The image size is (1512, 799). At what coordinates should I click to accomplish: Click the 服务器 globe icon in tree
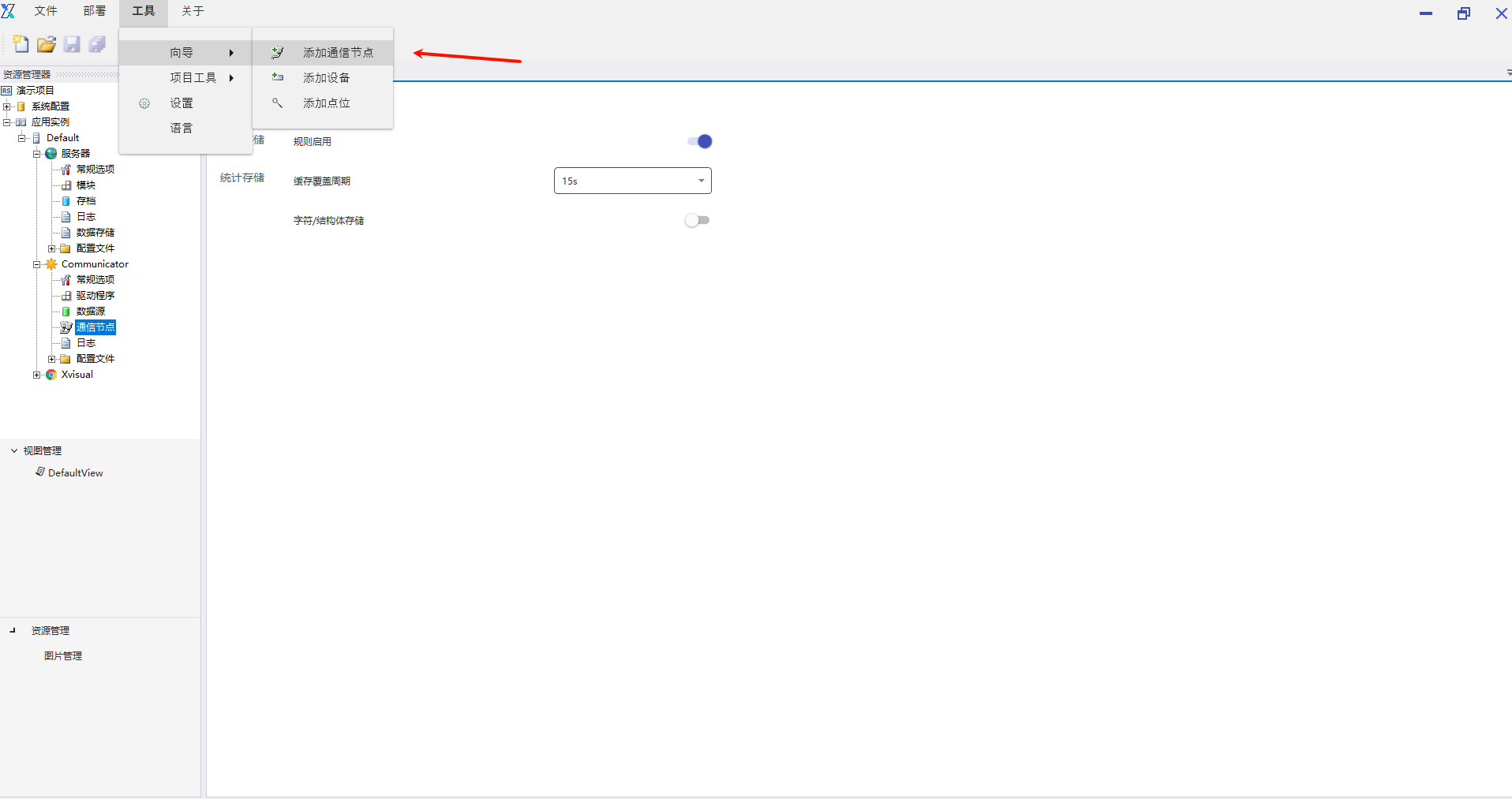[51, 154]
